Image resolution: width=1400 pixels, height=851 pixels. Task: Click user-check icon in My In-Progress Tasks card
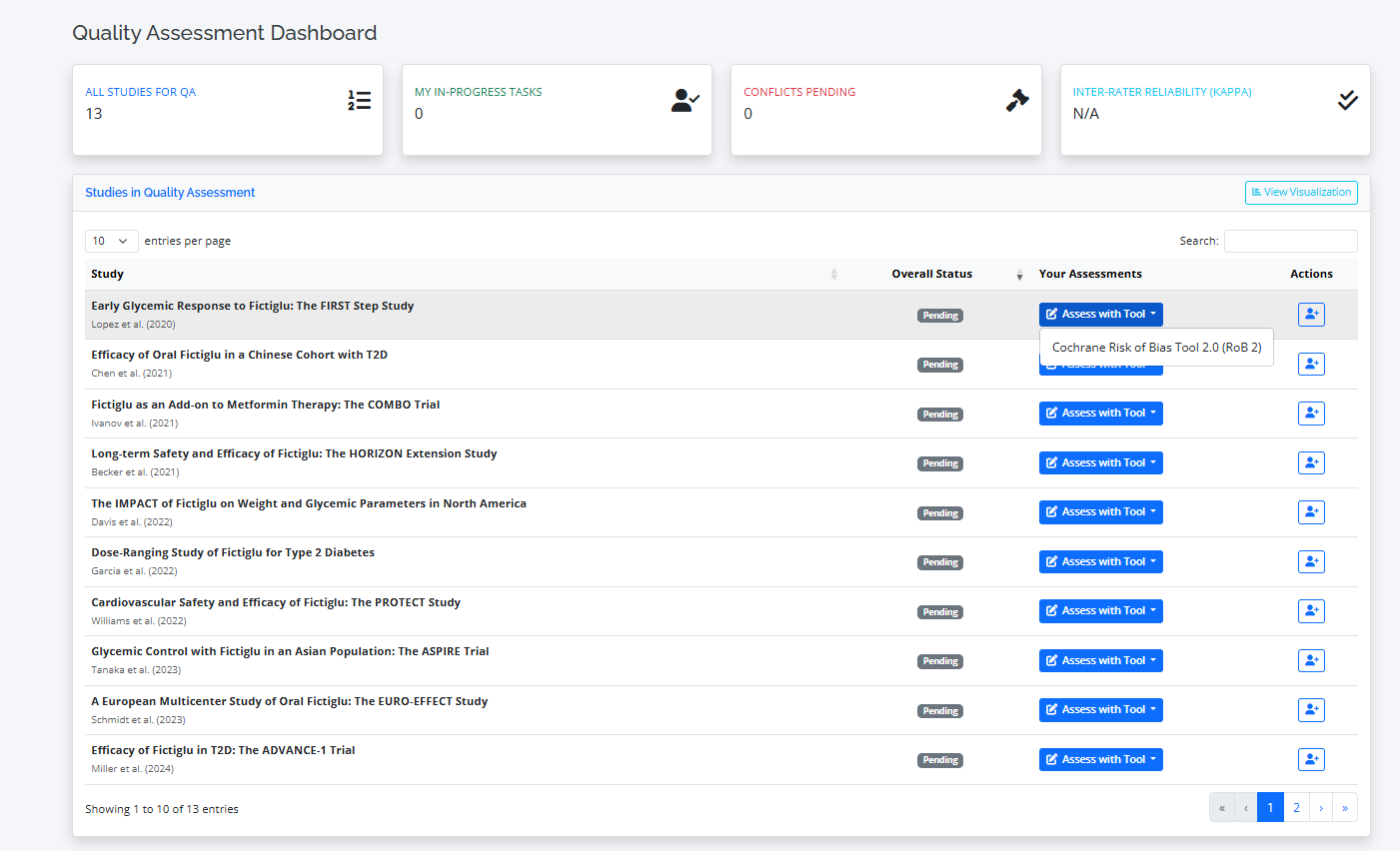click(x=685, y=100)
